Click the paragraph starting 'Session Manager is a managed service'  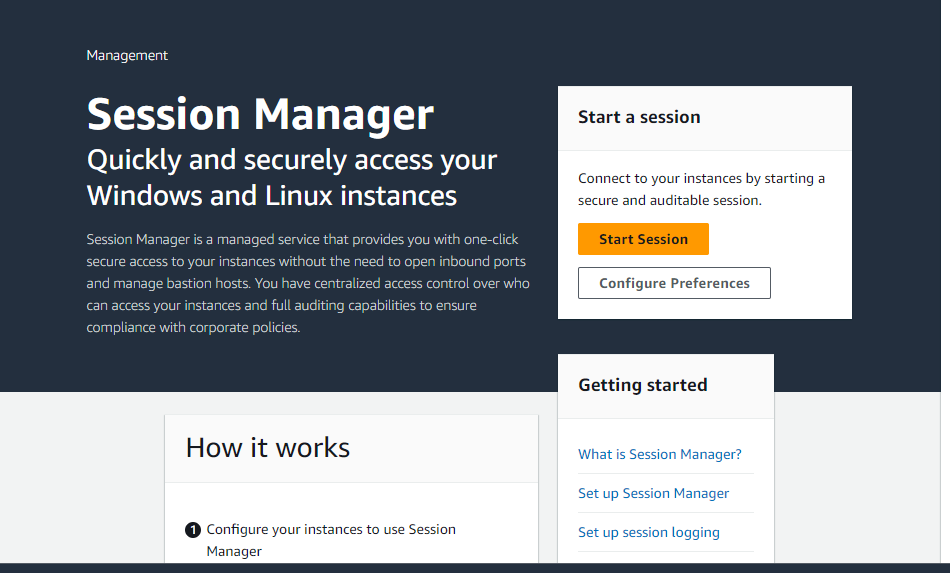click(308, 283)
